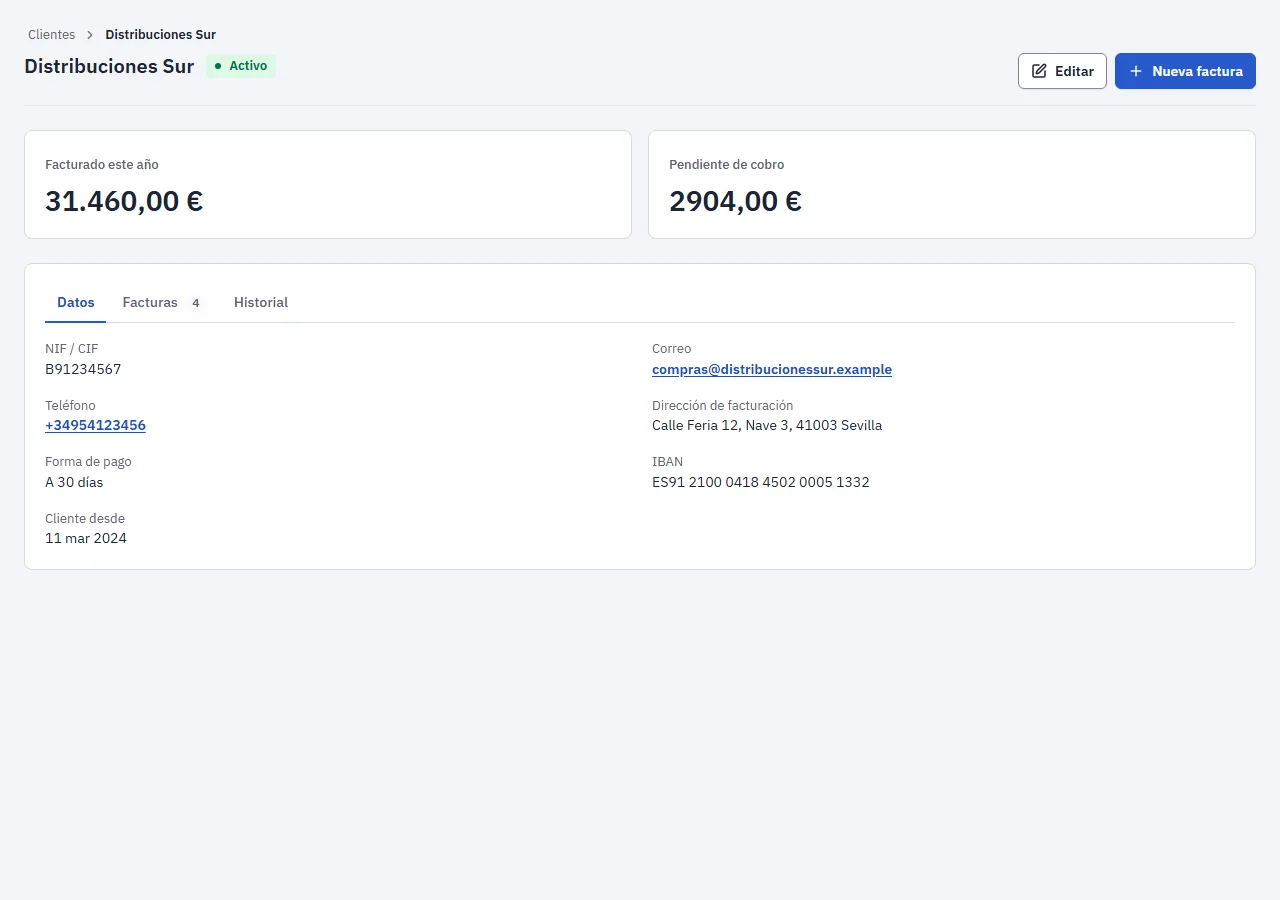Click the plus icon in Nueva factura
The width and height of the screenshot is (1280, 900).
(1136, 71)
